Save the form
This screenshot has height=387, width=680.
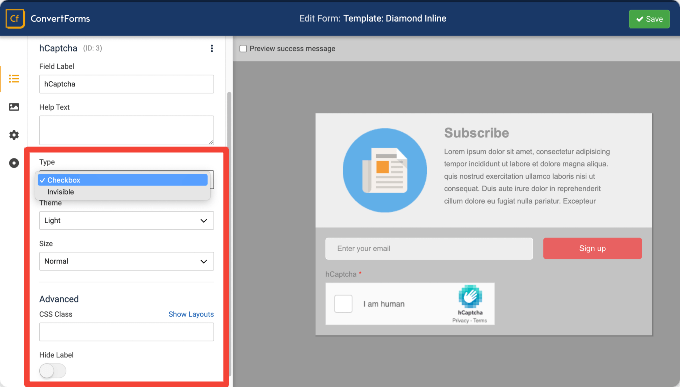coord(649,19)
